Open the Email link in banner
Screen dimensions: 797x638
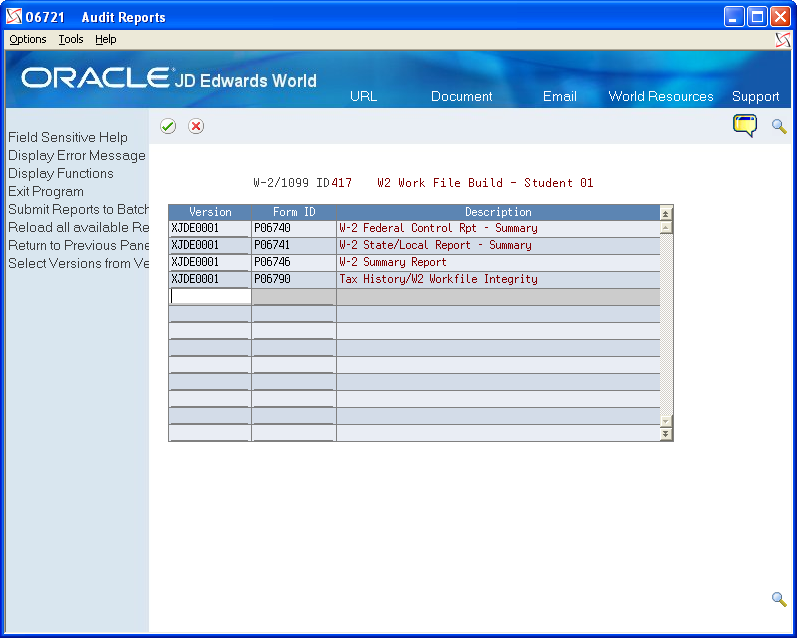click(x=560, y=96)
